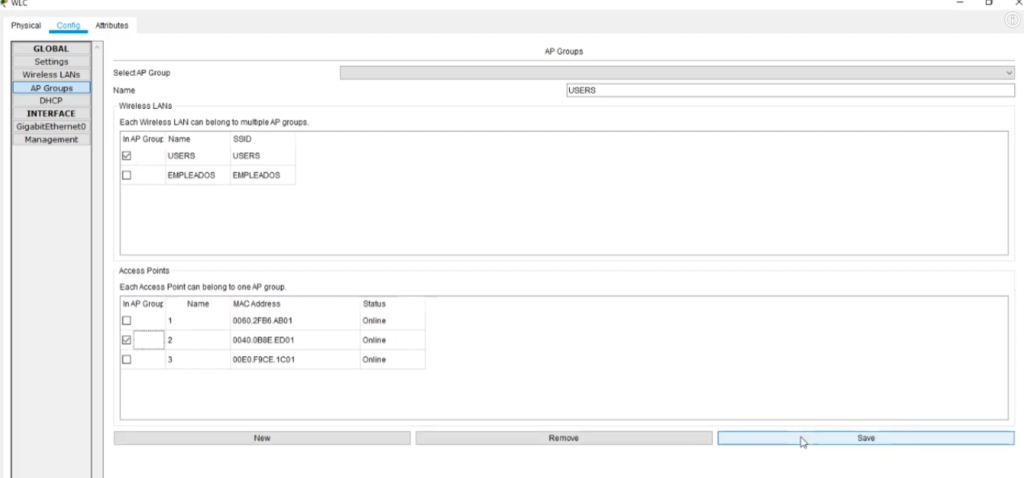Open the Management interface settings
Image resolution: width=1024 pixels, height=478 pixels.
pos(51,140)
